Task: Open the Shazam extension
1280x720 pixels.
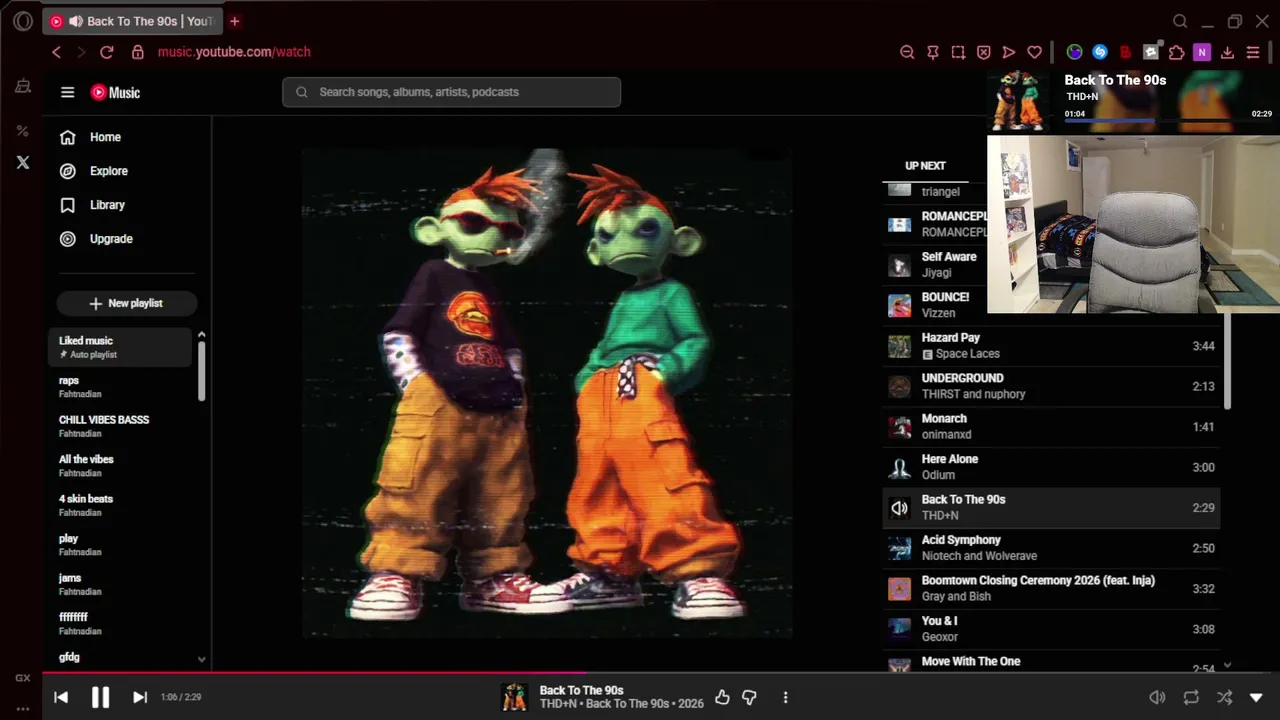Action: 1100,52
